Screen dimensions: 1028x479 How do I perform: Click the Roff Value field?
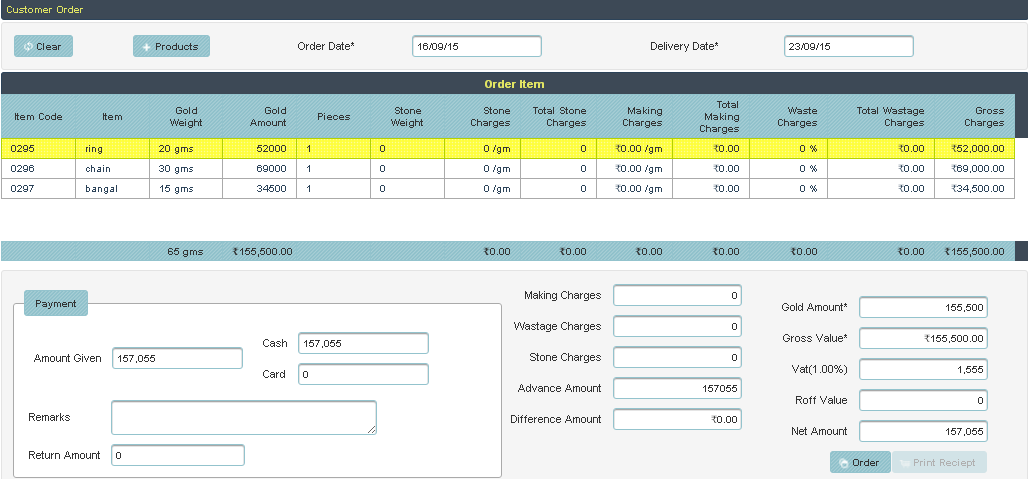click(923, 400)
